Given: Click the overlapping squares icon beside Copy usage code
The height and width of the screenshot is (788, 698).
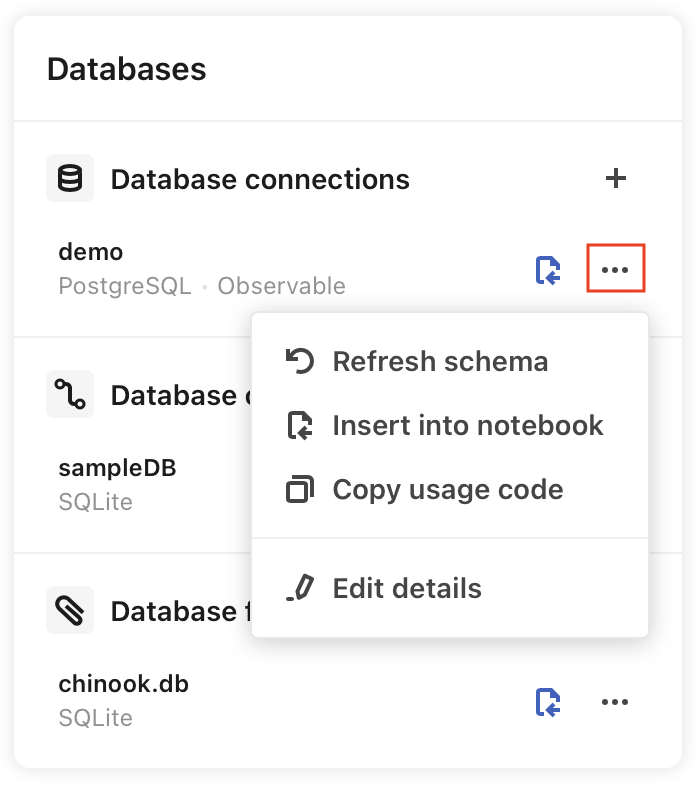Looking at the screenshot, I should [300, 489].
